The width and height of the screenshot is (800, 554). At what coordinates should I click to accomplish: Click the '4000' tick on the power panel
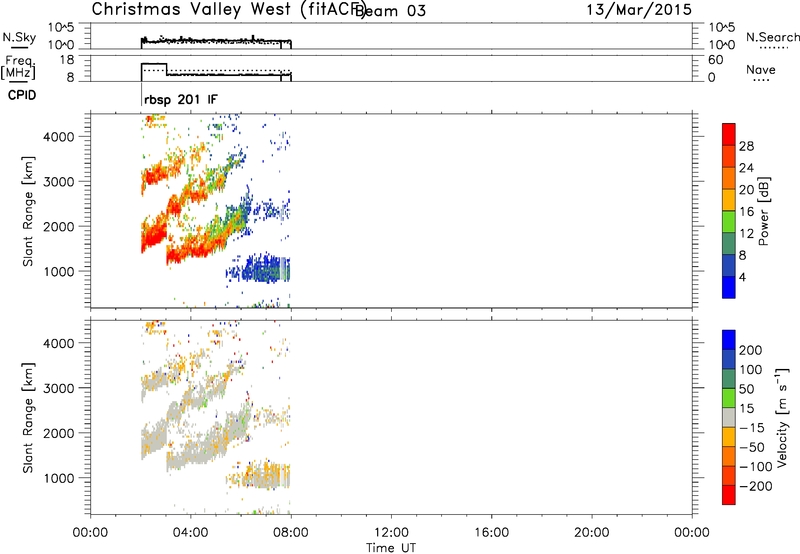[59, 137]
